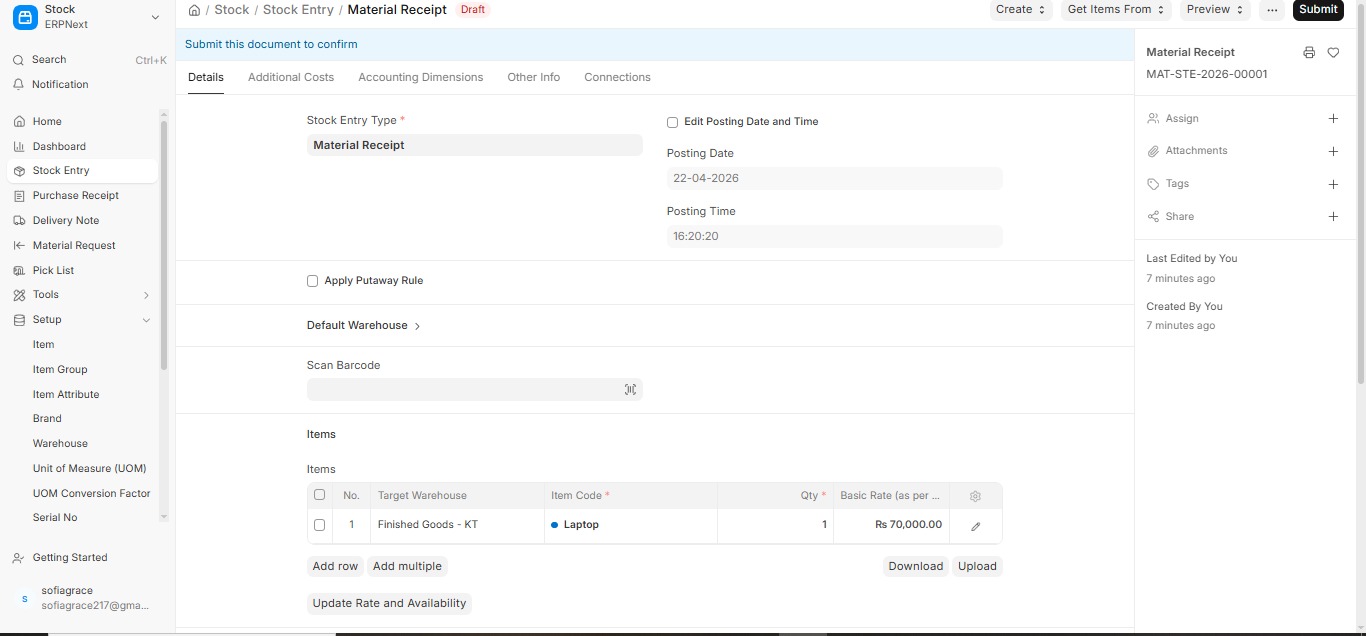Click the heart like icon
Image resolution: width=1366 pixels, height=636 pixels.
tap(1333, 52)
